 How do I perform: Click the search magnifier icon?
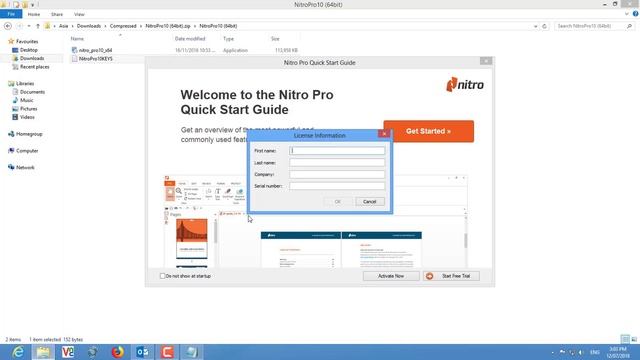coord(629,26)
